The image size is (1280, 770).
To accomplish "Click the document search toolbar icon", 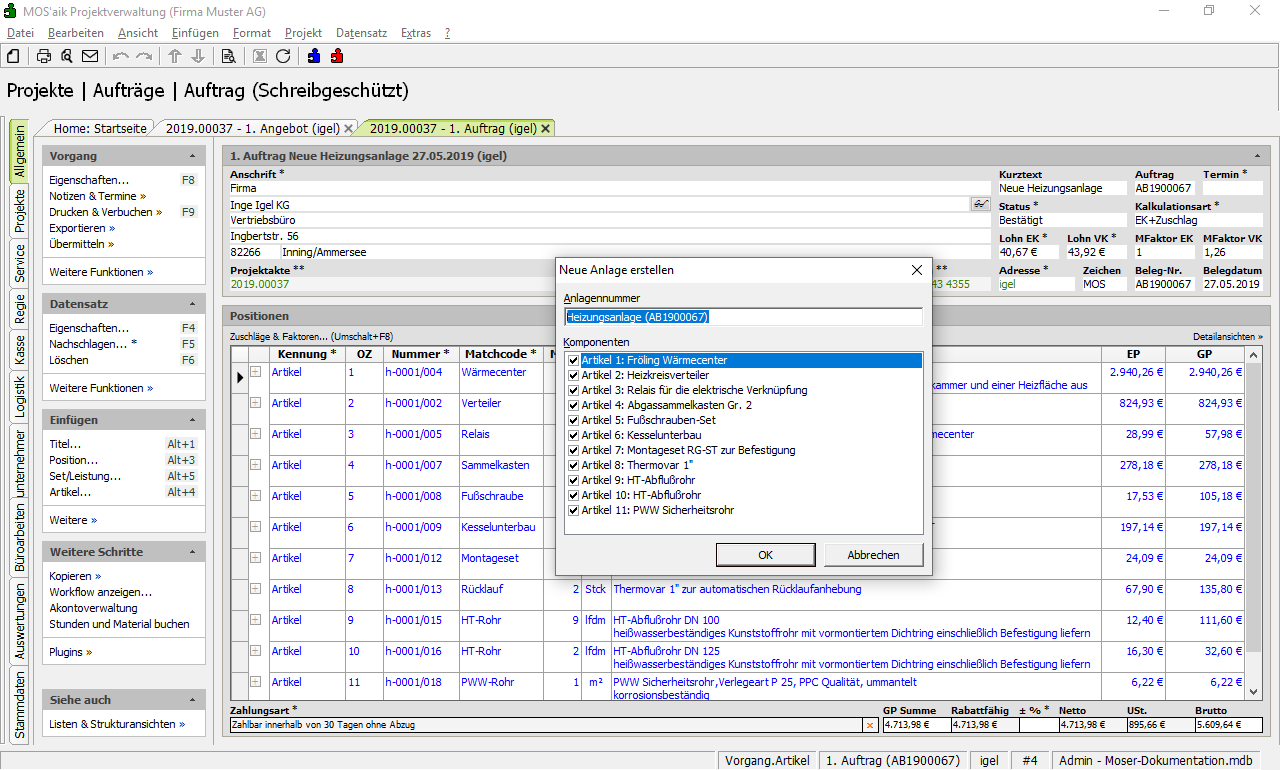I will coord(228,56).
